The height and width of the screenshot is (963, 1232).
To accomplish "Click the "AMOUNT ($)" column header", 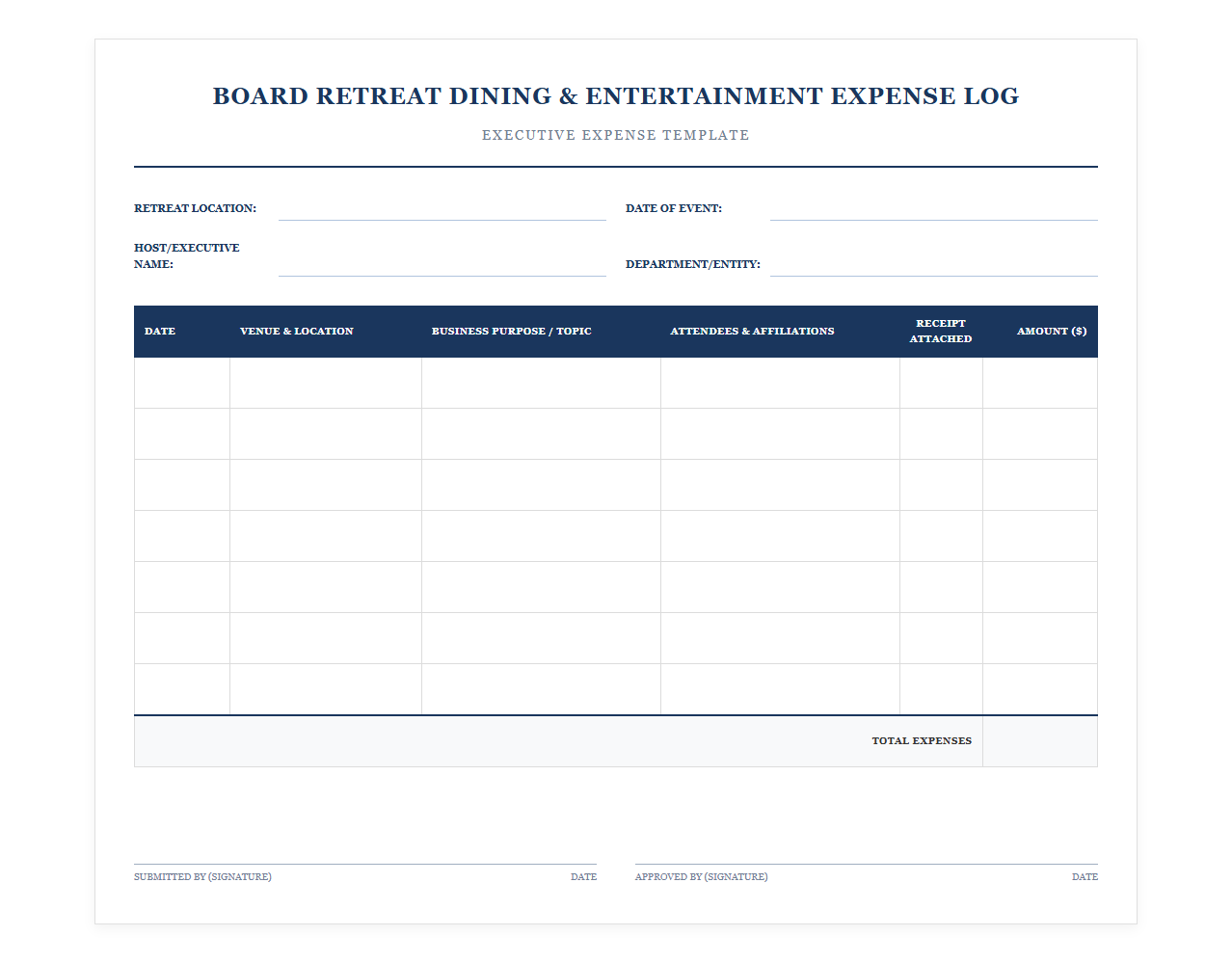I will click(1040, 332).
